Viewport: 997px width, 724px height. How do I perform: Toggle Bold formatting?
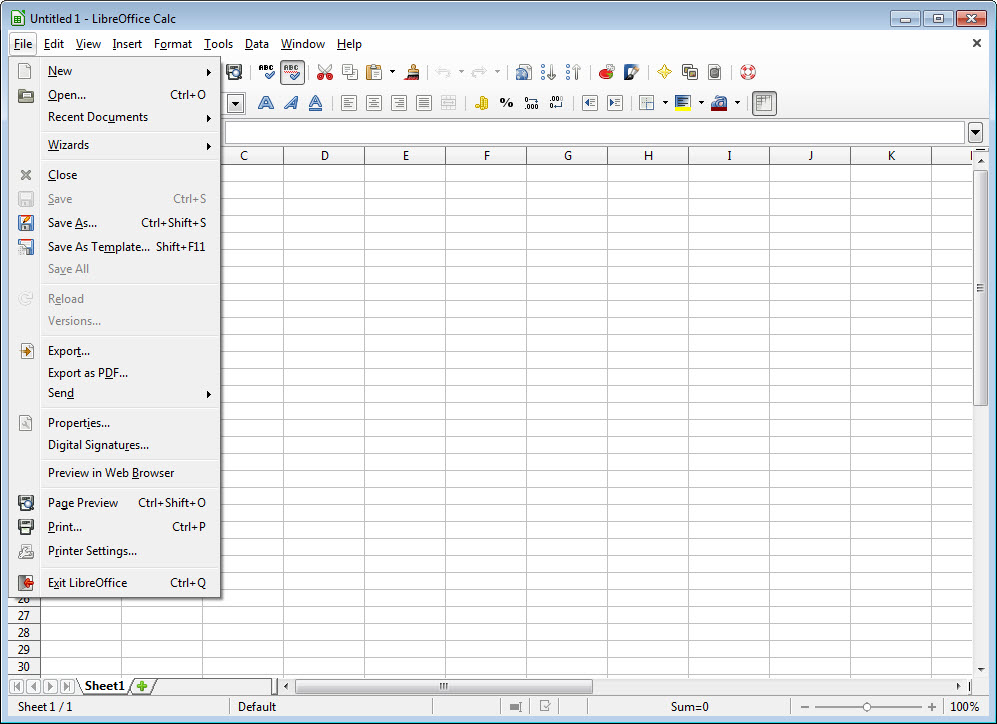click(266, 103)
